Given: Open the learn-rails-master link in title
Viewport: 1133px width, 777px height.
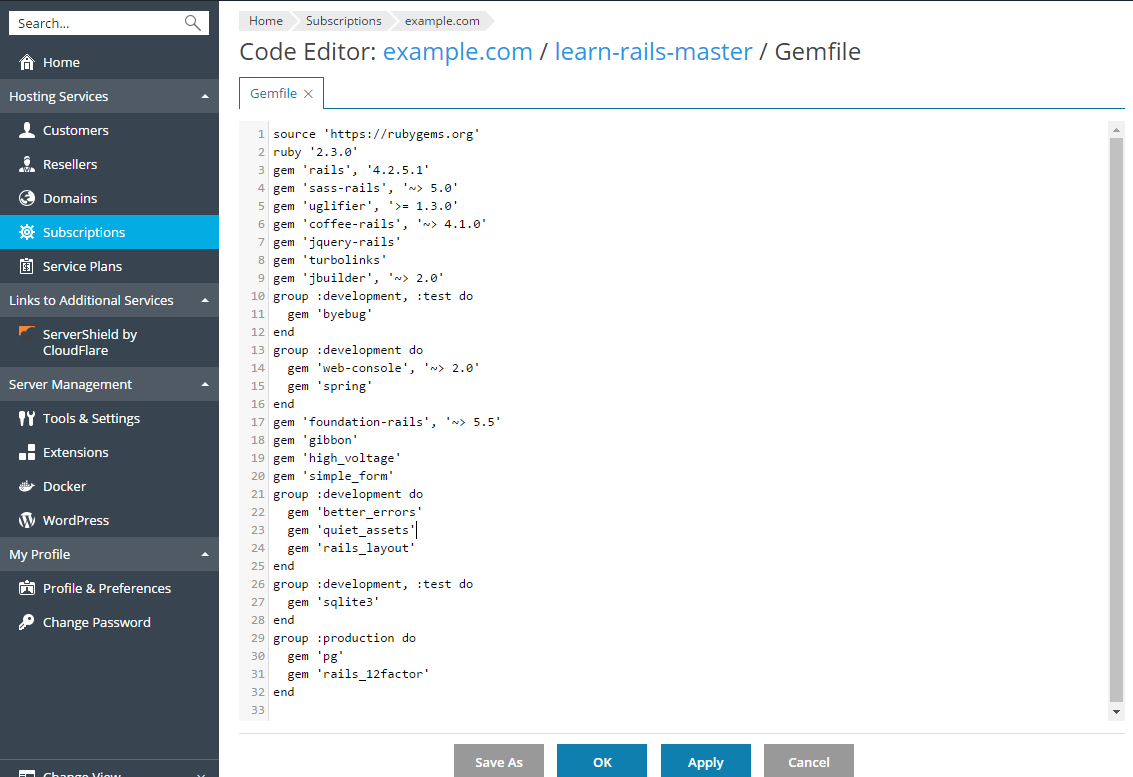Looking at the screenshot, I should [653, 52].
